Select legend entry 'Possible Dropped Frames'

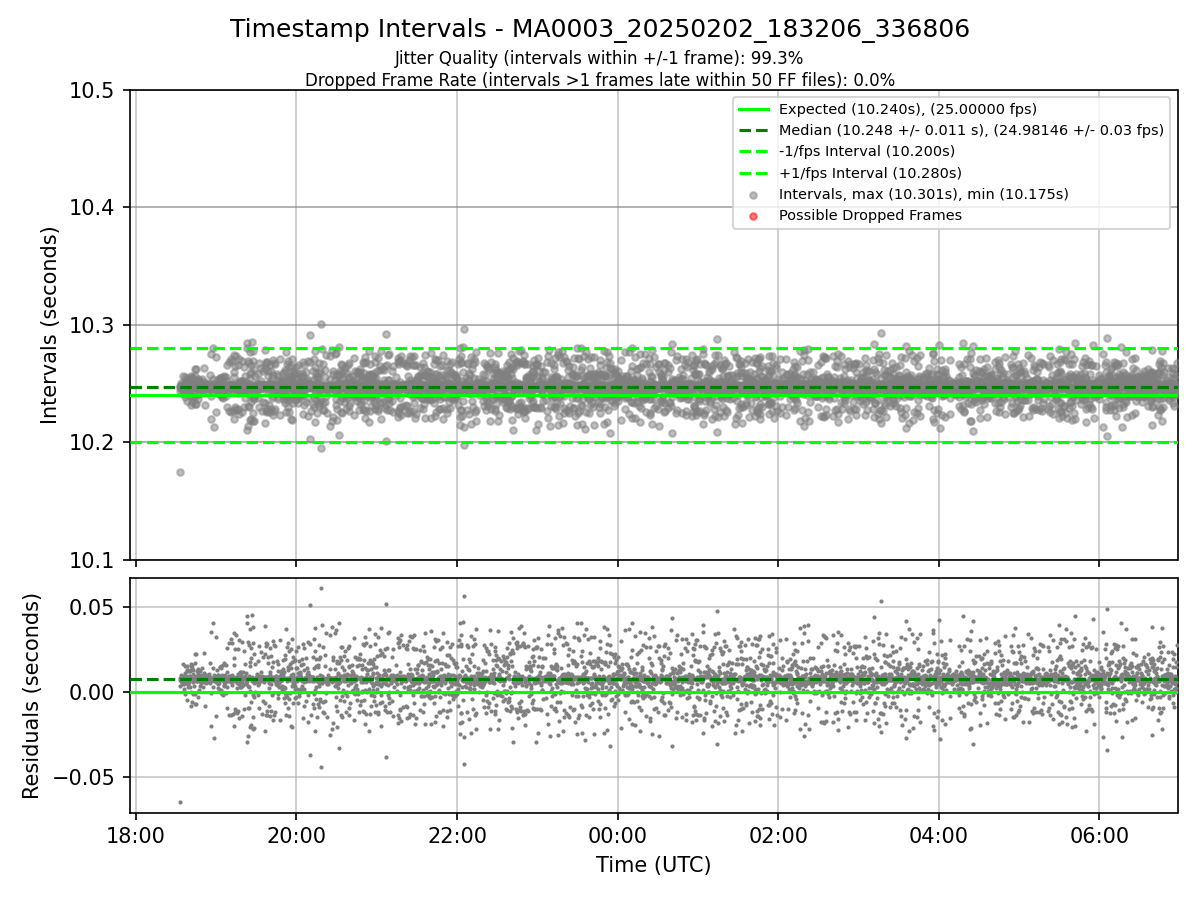coord(870,215)
